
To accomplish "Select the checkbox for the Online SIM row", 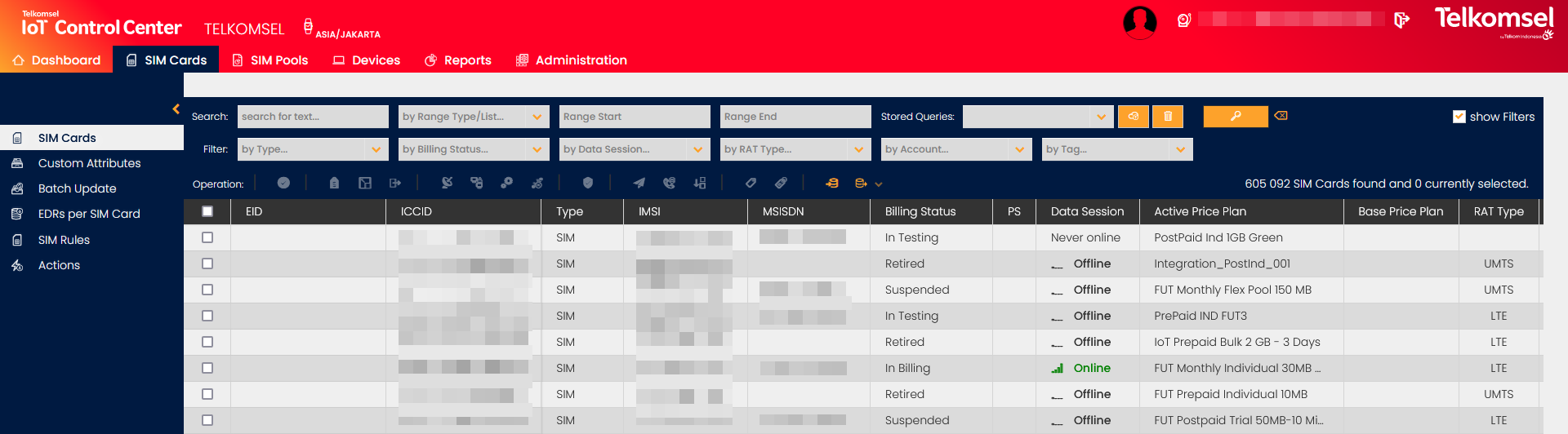I will pos(207,368).
